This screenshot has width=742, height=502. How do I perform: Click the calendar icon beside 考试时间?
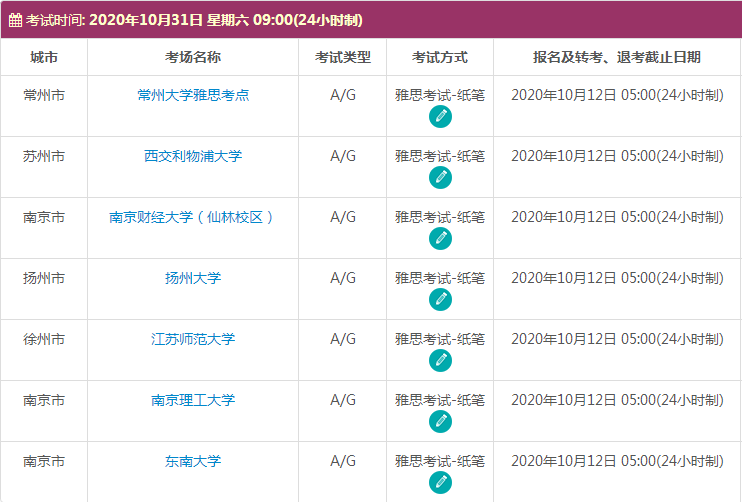coord(15,20)
